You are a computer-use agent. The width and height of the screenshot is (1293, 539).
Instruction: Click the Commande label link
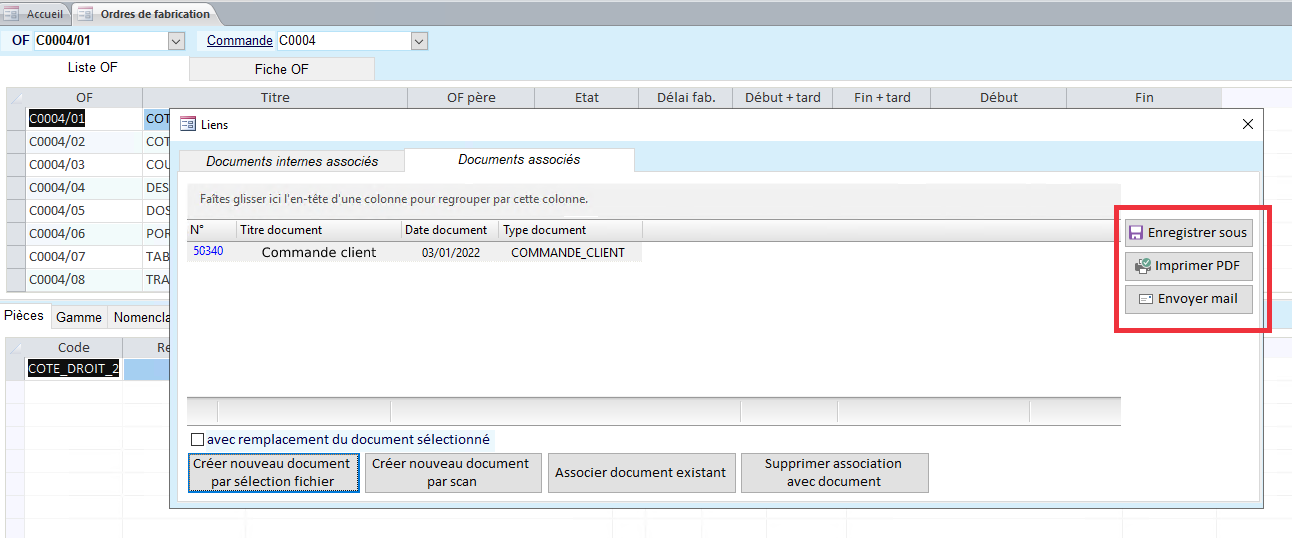click(239, 41)
